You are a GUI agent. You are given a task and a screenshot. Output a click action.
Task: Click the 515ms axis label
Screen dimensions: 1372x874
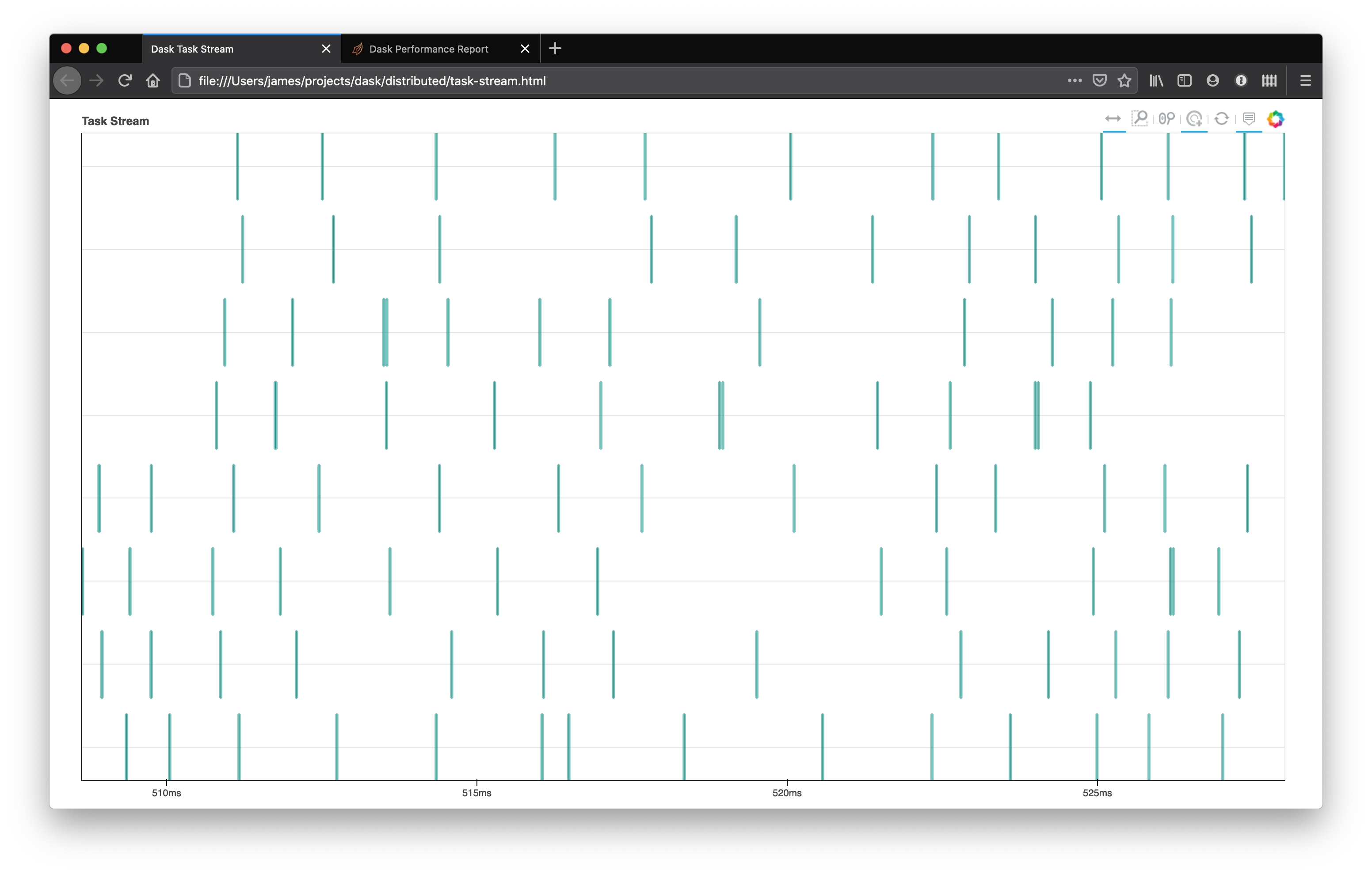click(477, 793)
